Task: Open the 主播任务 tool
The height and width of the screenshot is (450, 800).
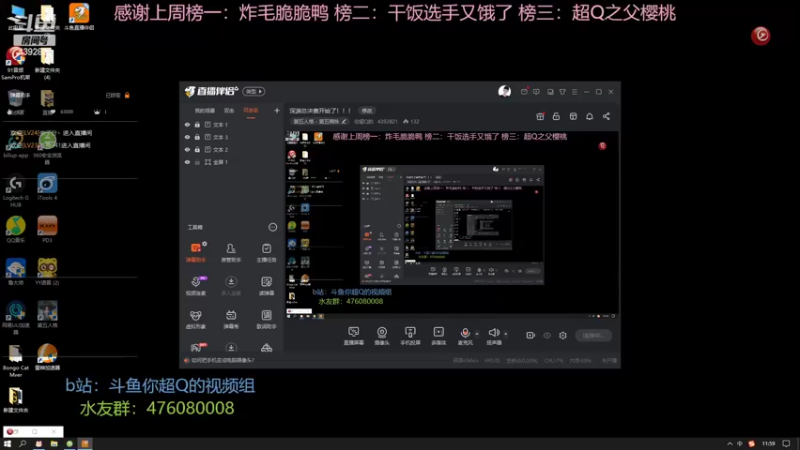Action: coord(266,252)
